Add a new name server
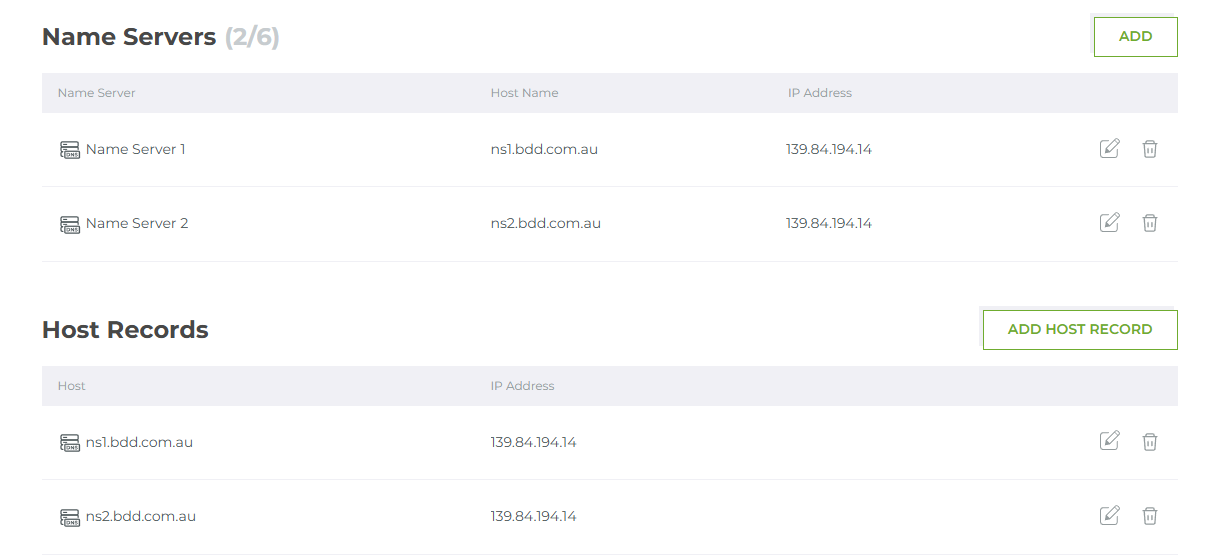1221x559 pixels. [x=1135, y=37]
